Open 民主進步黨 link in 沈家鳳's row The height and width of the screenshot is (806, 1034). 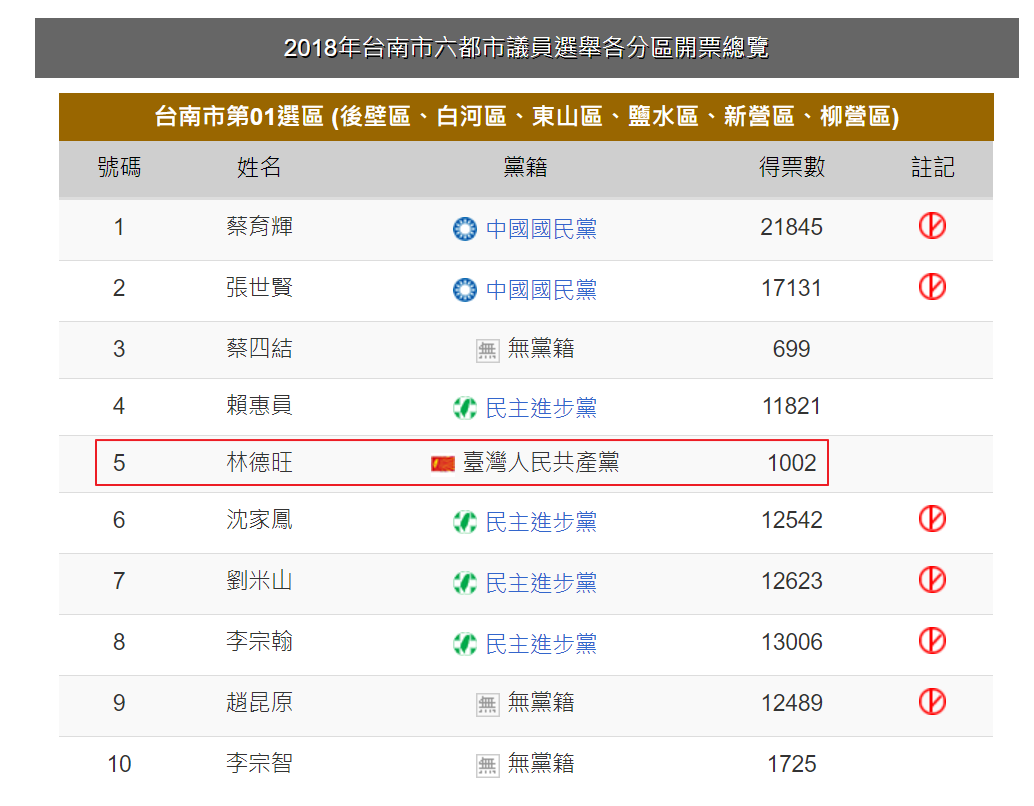coord(541,522)
